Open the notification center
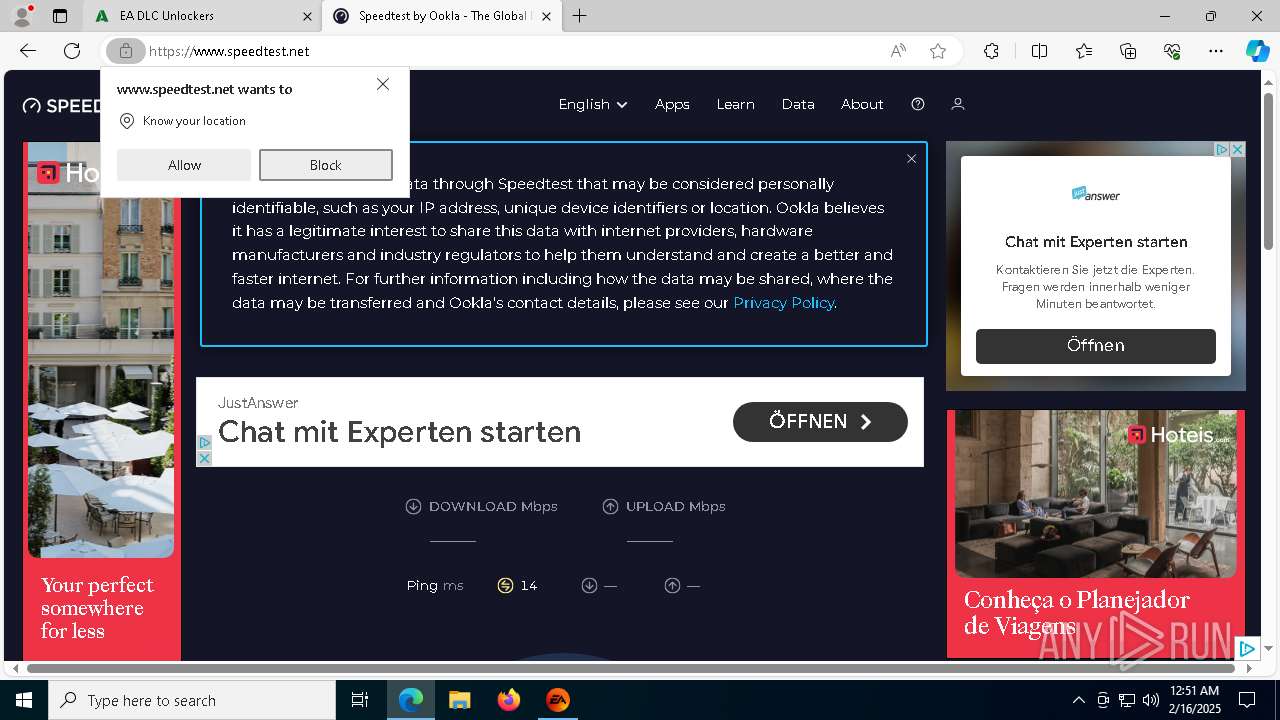This screenshot has height=720, width=1280. tap(1247, 700)
